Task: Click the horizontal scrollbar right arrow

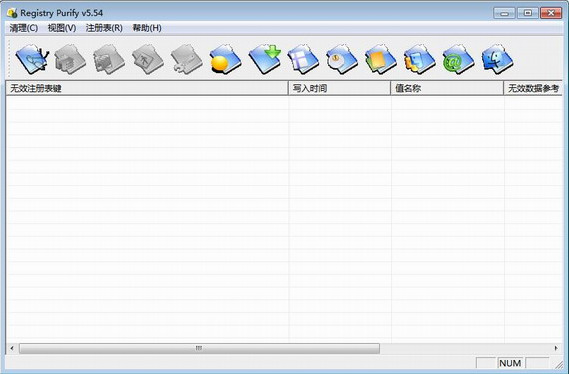Action: (556, 348)
